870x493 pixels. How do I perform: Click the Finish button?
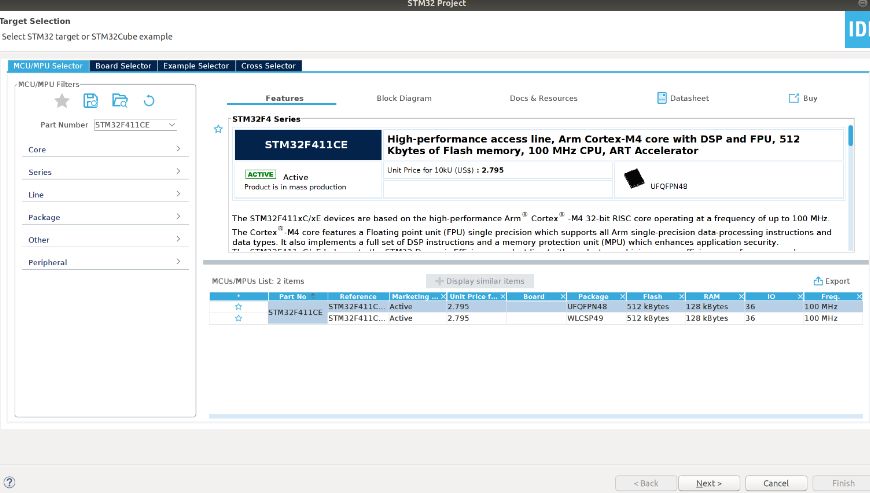tap(843, 483)
